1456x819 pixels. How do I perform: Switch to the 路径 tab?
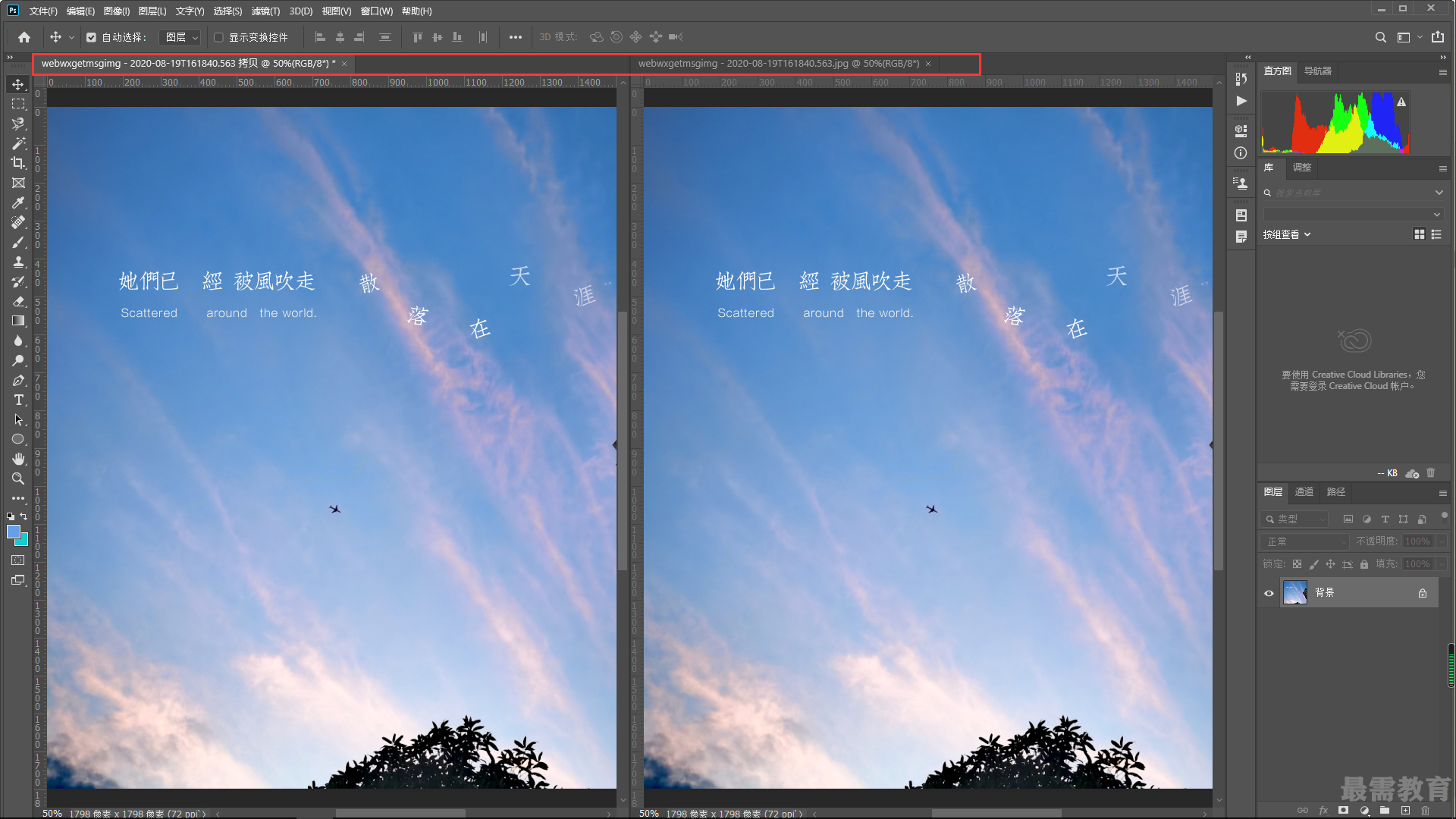tap(1336, 492)
